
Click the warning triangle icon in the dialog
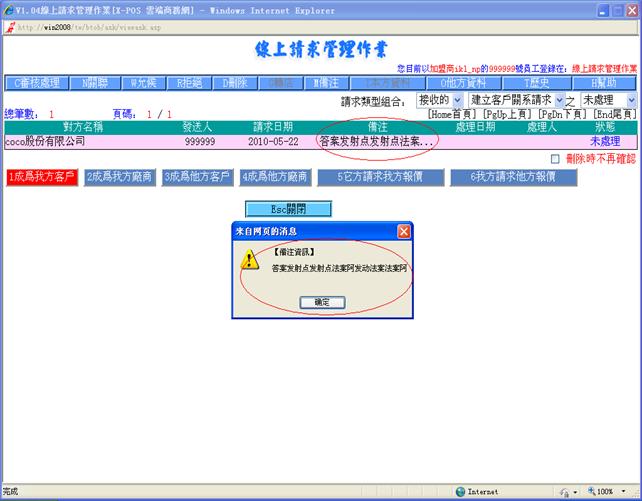(x=250, y=261)
